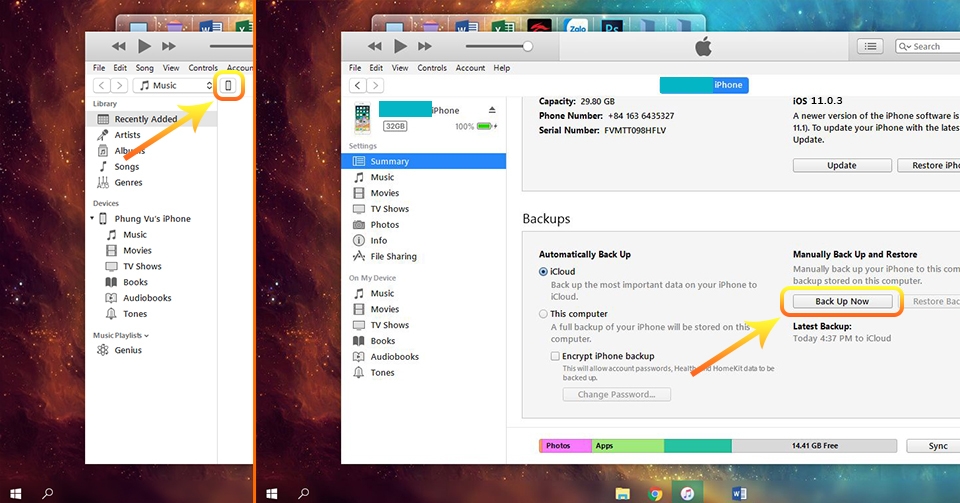Viewport: 960px width, 503px height.
Task: Select Recently Added in the Library
Action: click(x=151, y=119)
